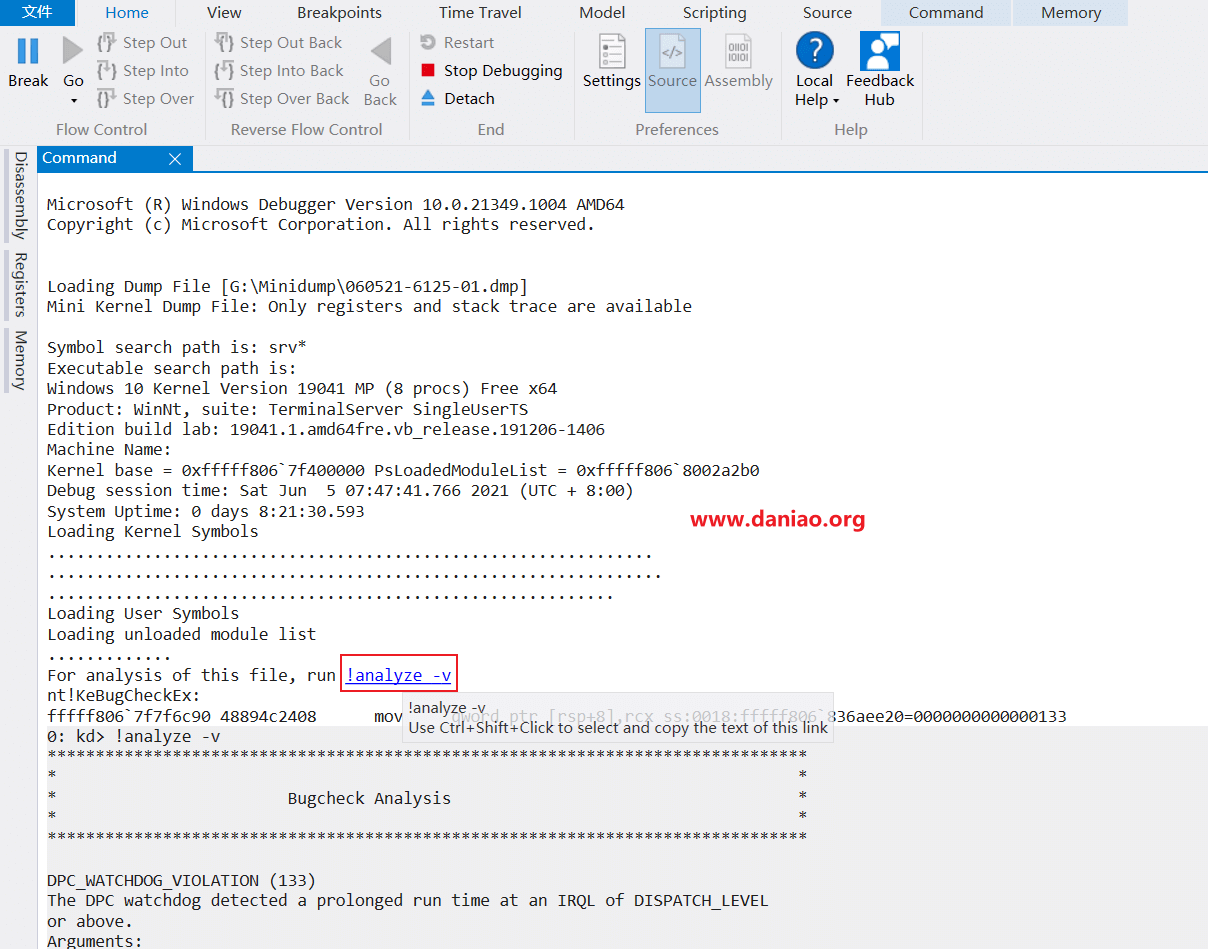Click the Go Back arrow icon
The width and height of the screenshot is (1208, 949).
pos(380,51)
